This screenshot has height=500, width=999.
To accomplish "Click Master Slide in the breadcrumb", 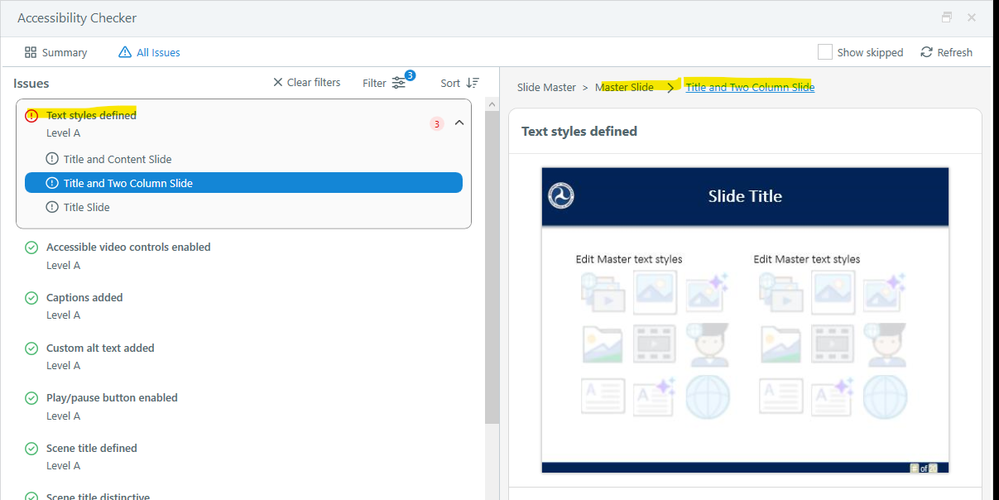I will coord(624,87).
